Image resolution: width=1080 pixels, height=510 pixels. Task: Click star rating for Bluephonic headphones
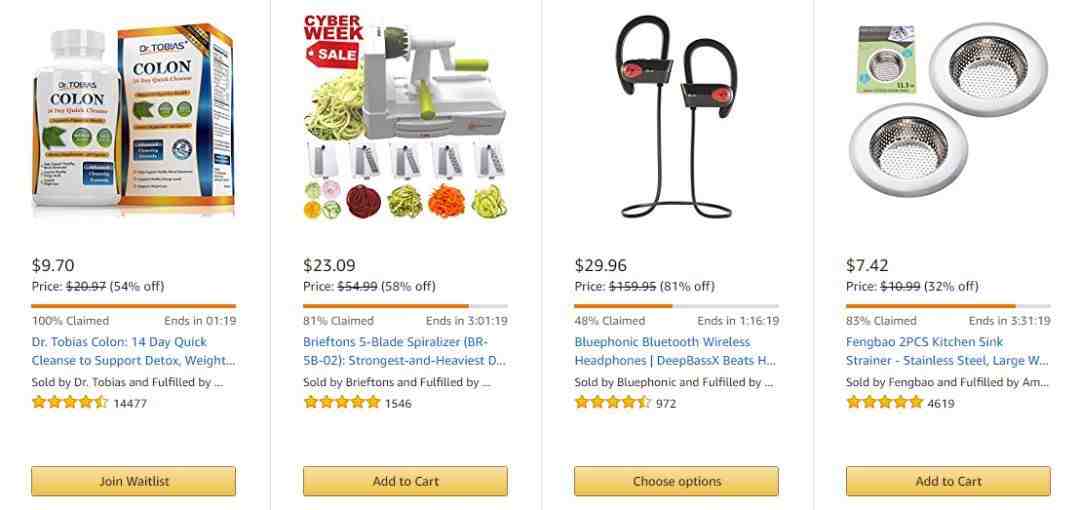coord(613,402)
